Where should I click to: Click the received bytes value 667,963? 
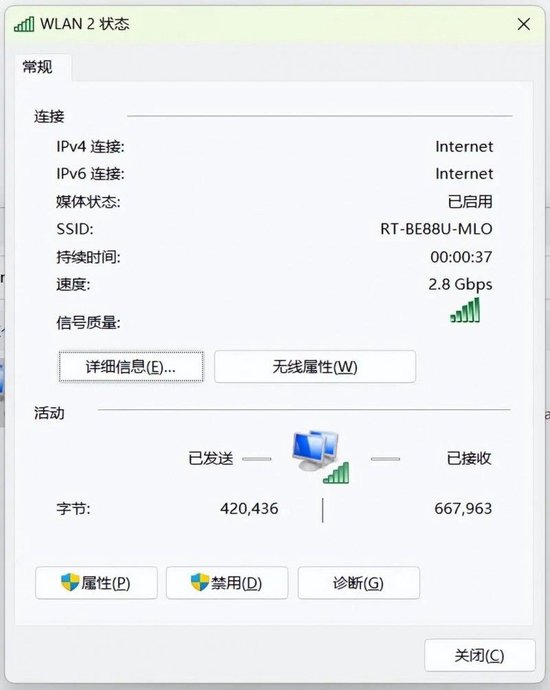tap(463, 509)
